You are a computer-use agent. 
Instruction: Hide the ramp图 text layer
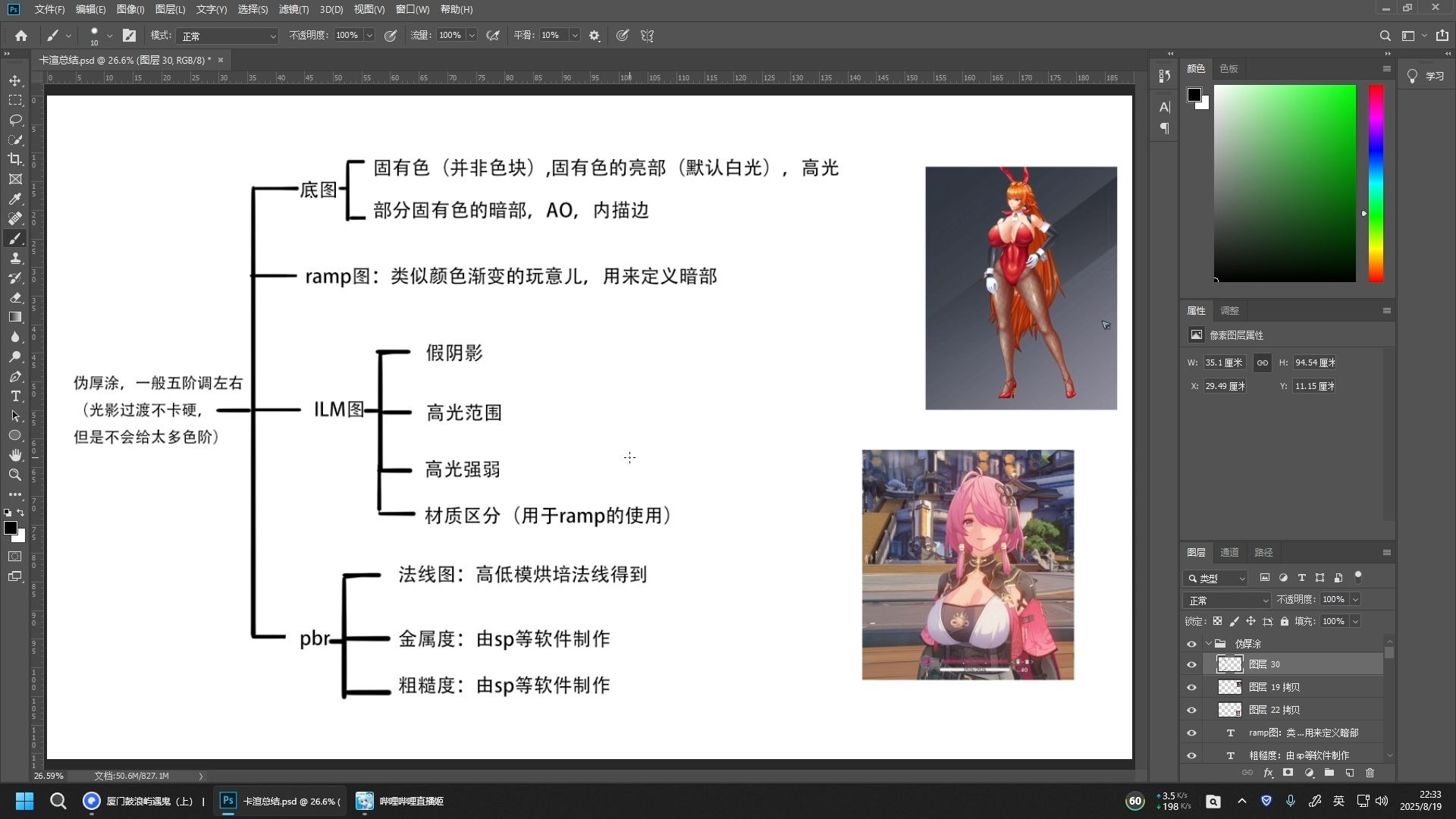1191,733
